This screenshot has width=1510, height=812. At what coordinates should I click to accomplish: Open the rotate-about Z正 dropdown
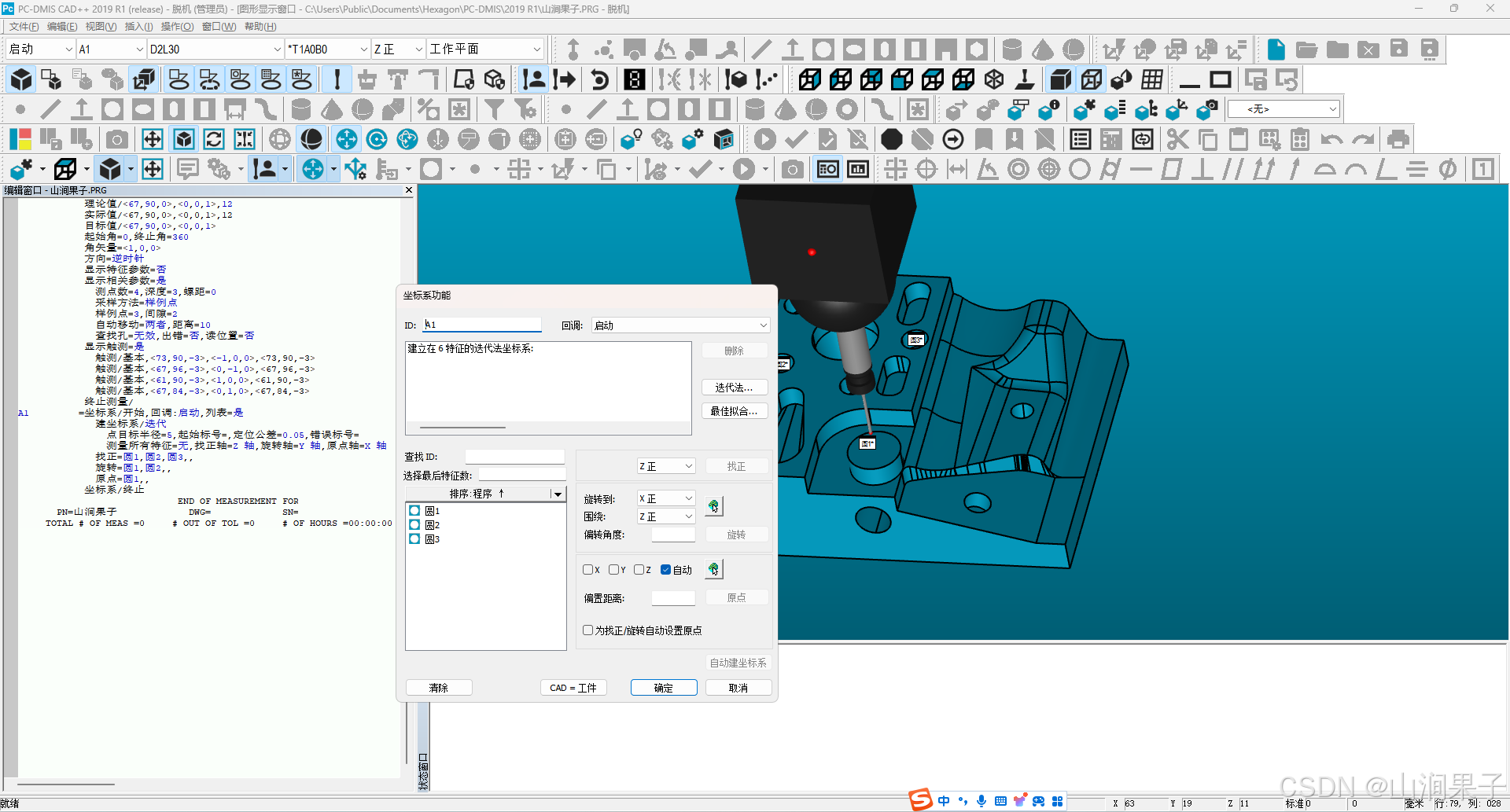666,516
